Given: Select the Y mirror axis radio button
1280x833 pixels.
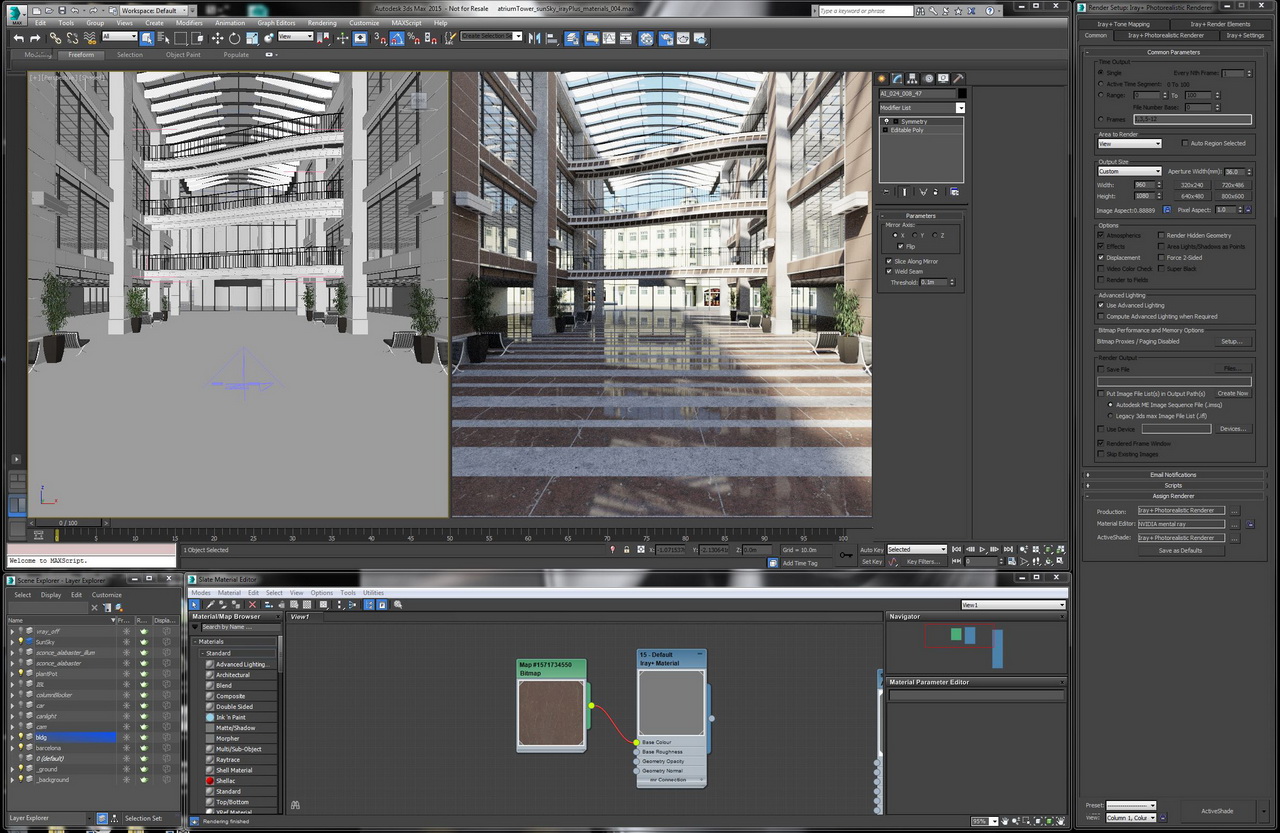Looking at the screenshot, I should click(x=916, y=235).
